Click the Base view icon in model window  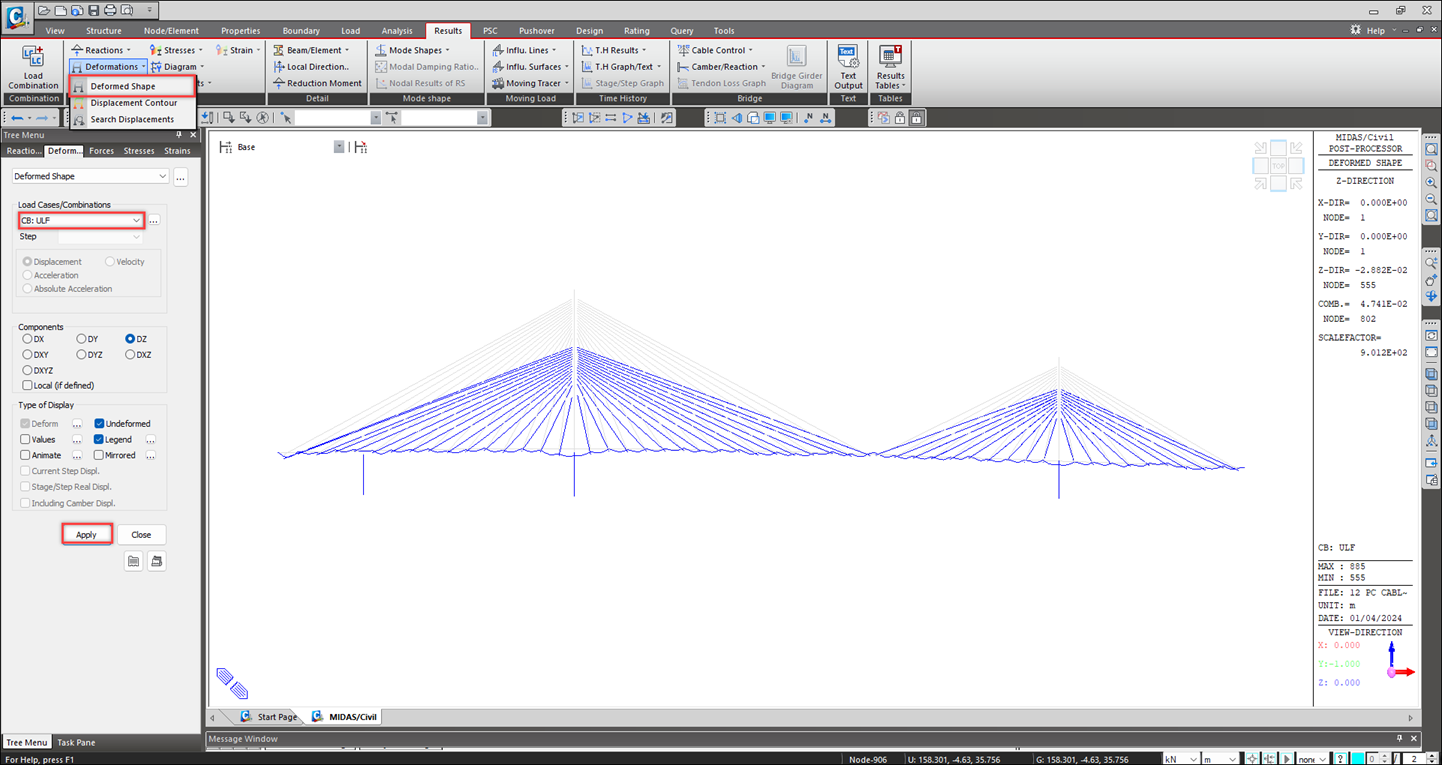point(226,147)
